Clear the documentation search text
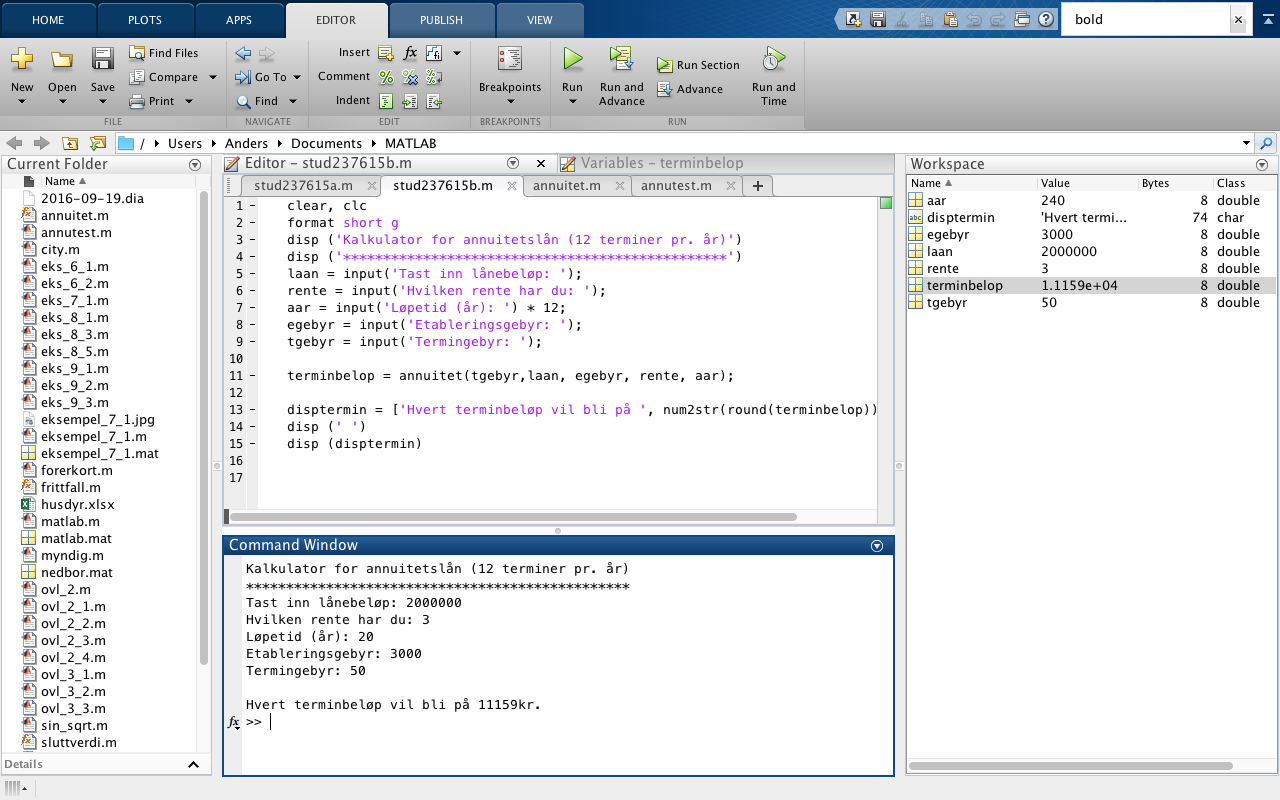The height and width of the screenshot is (800, 1280). click(1238, 19)
